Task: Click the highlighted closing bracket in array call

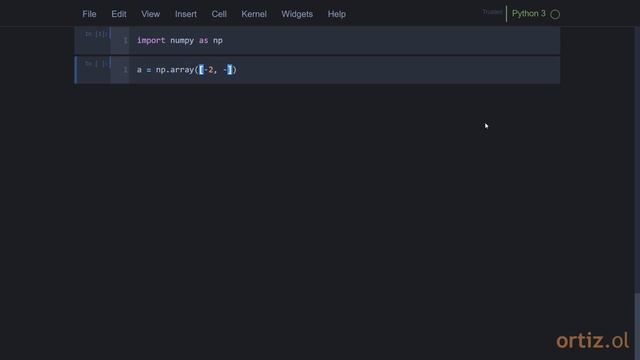Action: [229, 70]
